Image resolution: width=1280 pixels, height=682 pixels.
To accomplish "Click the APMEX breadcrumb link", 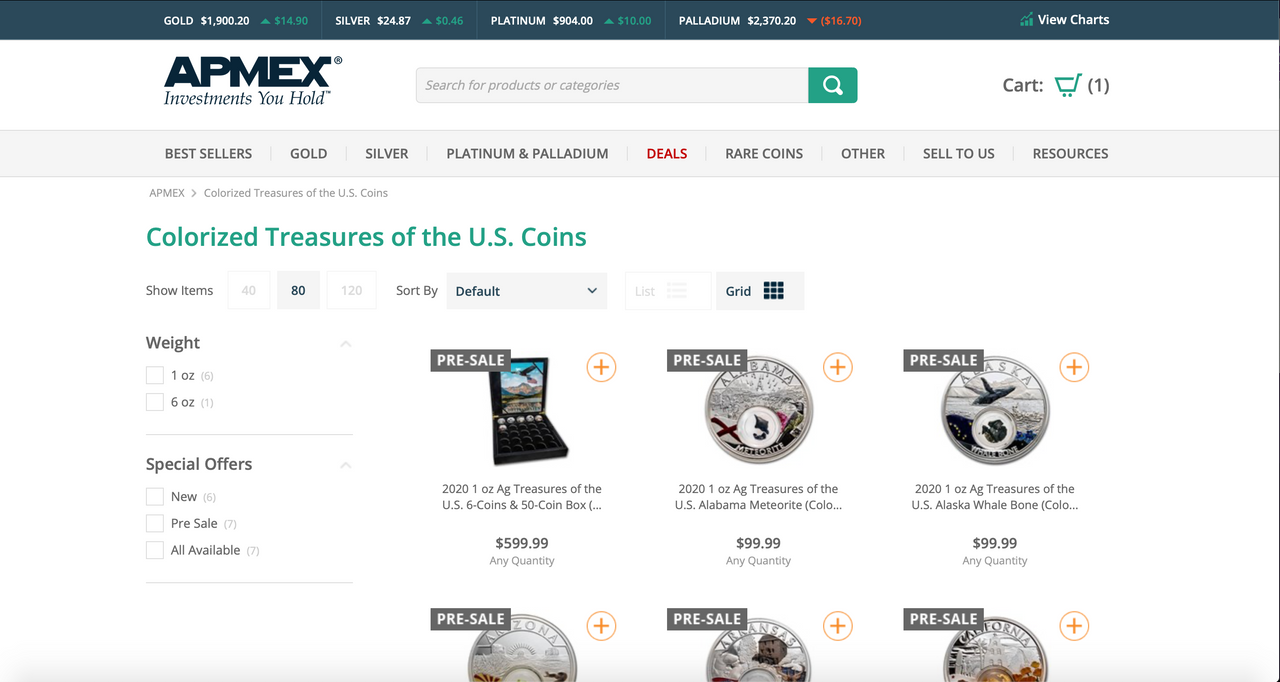I will tap(167, 193).
